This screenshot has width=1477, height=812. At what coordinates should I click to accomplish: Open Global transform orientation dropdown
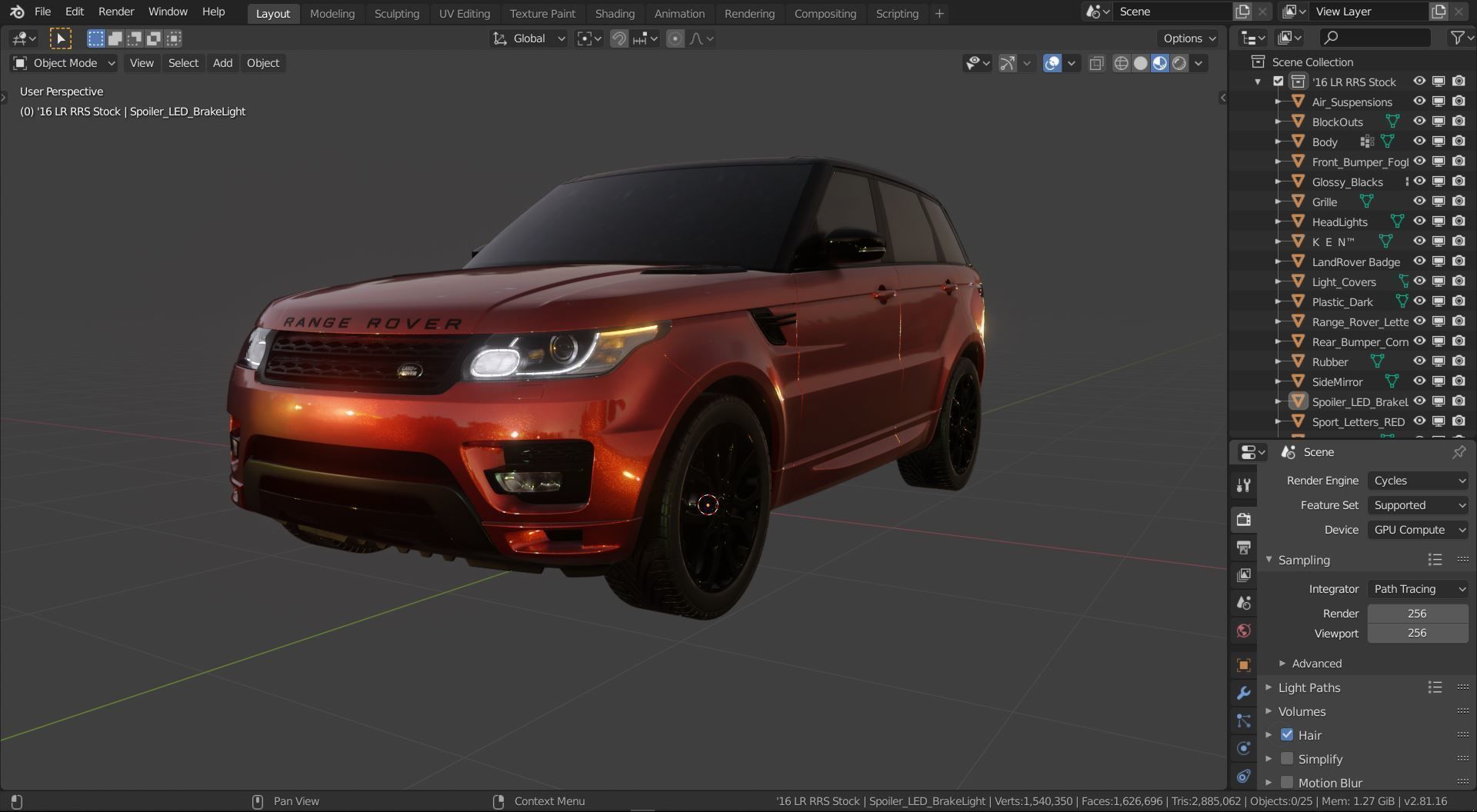[x=529, y=38]
